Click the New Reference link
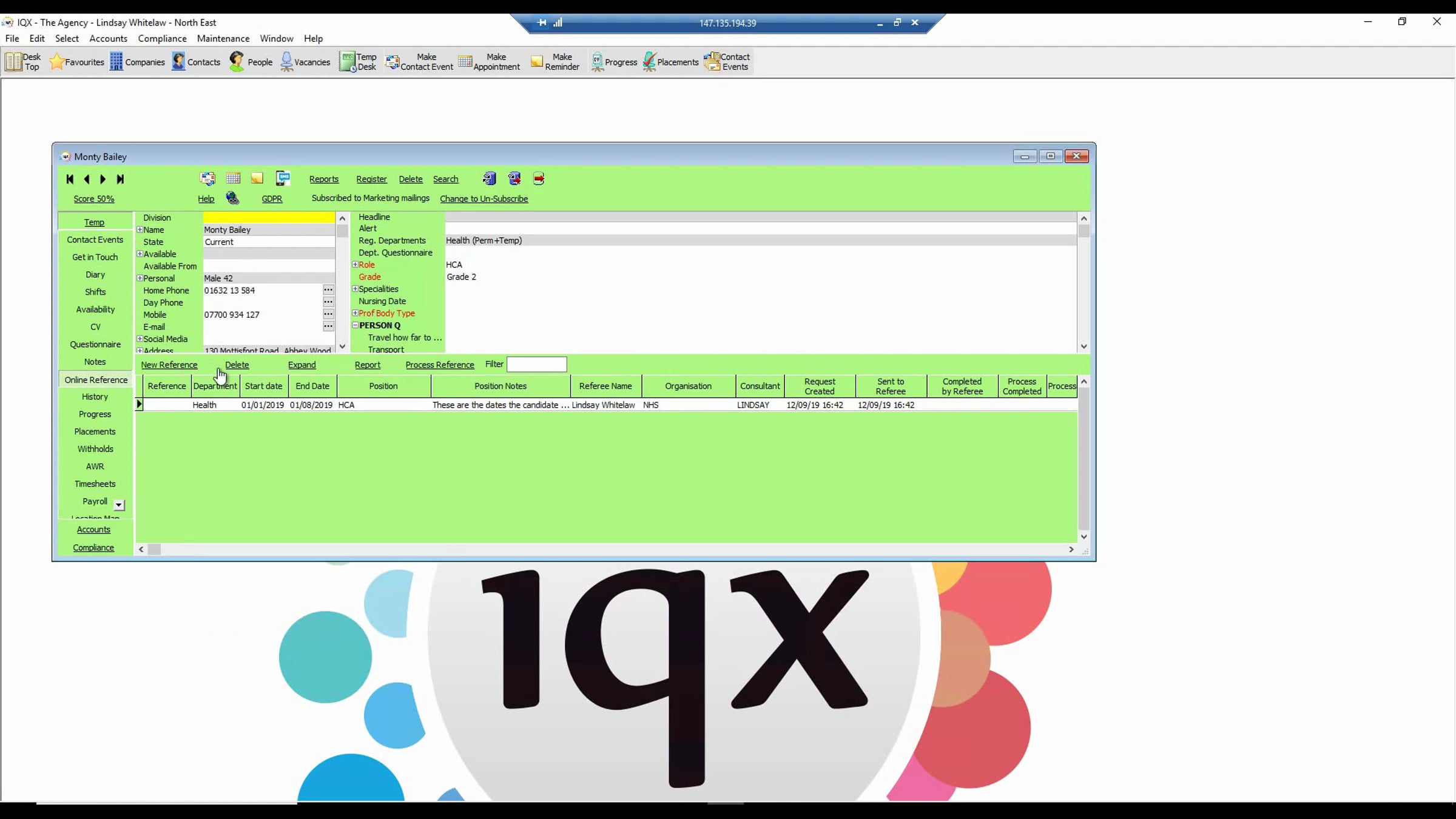 (169, 365)
